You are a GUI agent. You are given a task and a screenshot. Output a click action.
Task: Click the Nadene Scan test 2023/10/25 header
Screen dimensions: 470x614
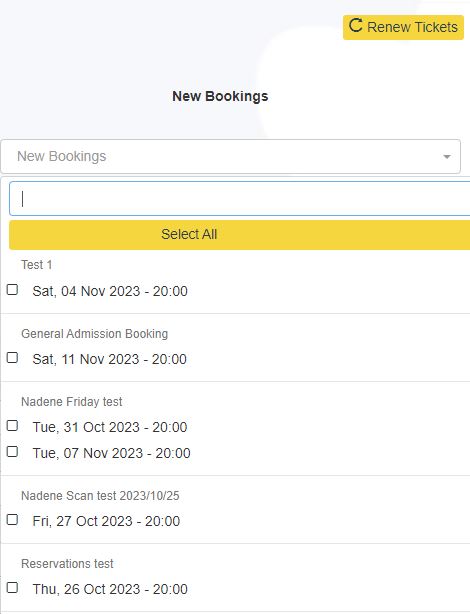pyautogui.click(x=100, y=496)
